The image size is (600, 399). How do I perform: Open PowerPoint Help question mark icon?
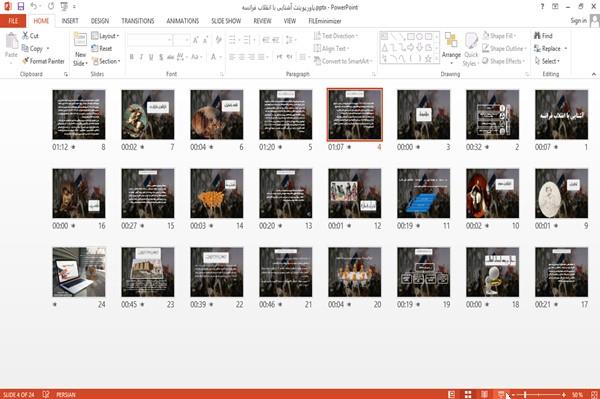(x=542, y=7)
